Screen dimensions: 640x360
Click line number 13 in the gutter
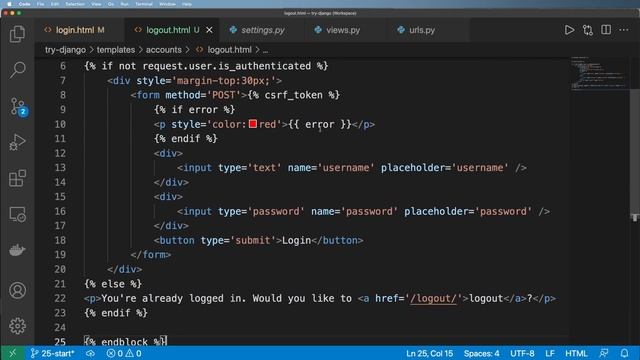click(x=60, y=167)
